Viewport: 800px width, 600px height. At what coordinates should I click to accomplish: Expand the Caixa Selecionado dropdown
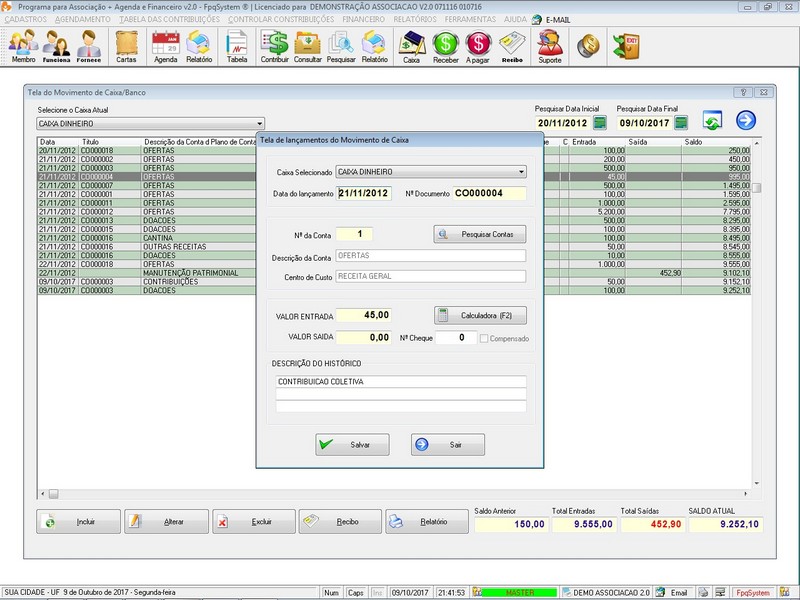[x=521, y=172]
